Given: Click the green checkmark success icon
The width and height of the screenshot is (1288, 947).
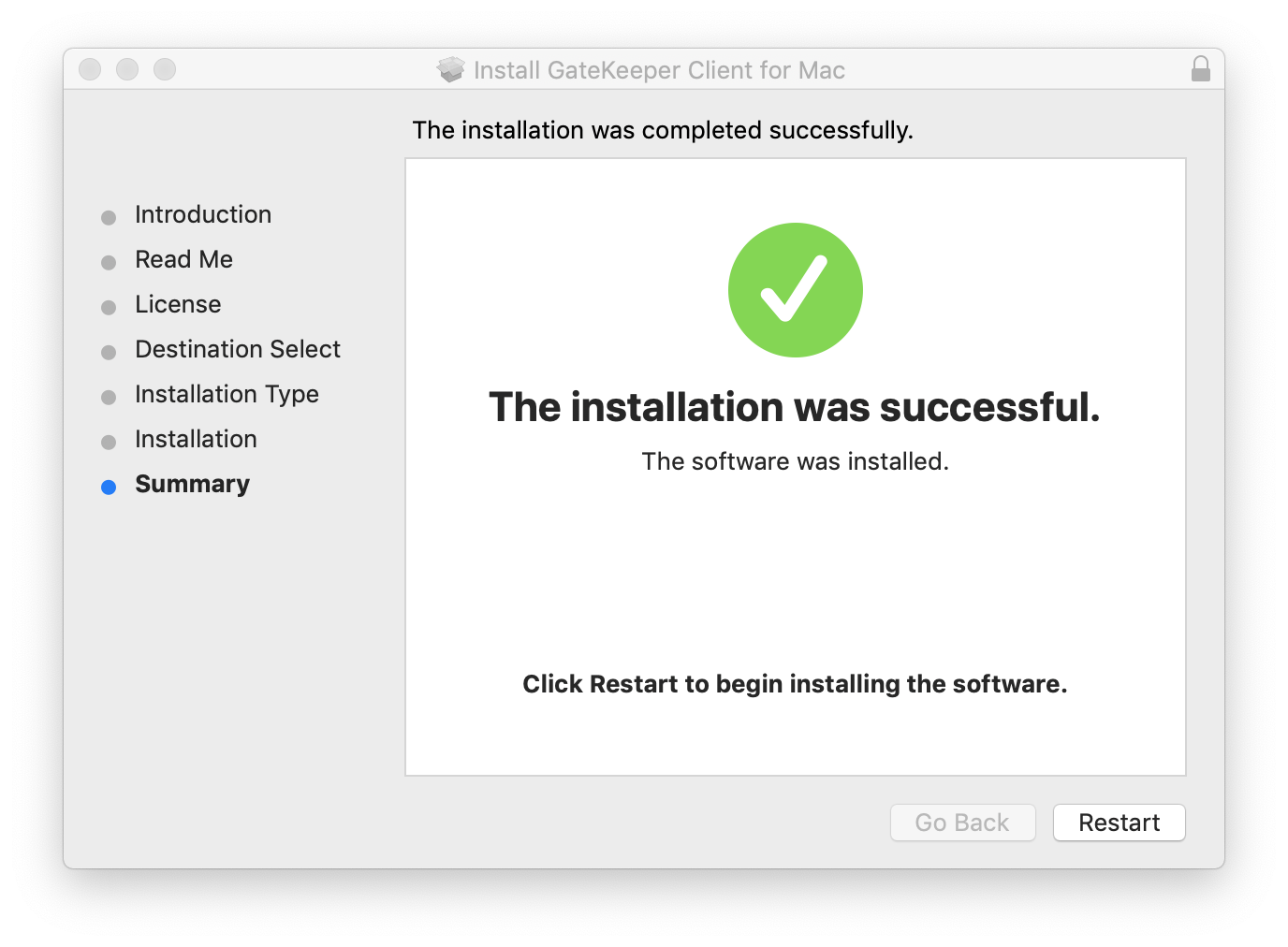Looking at the screenshot, I should click(795, 290).
